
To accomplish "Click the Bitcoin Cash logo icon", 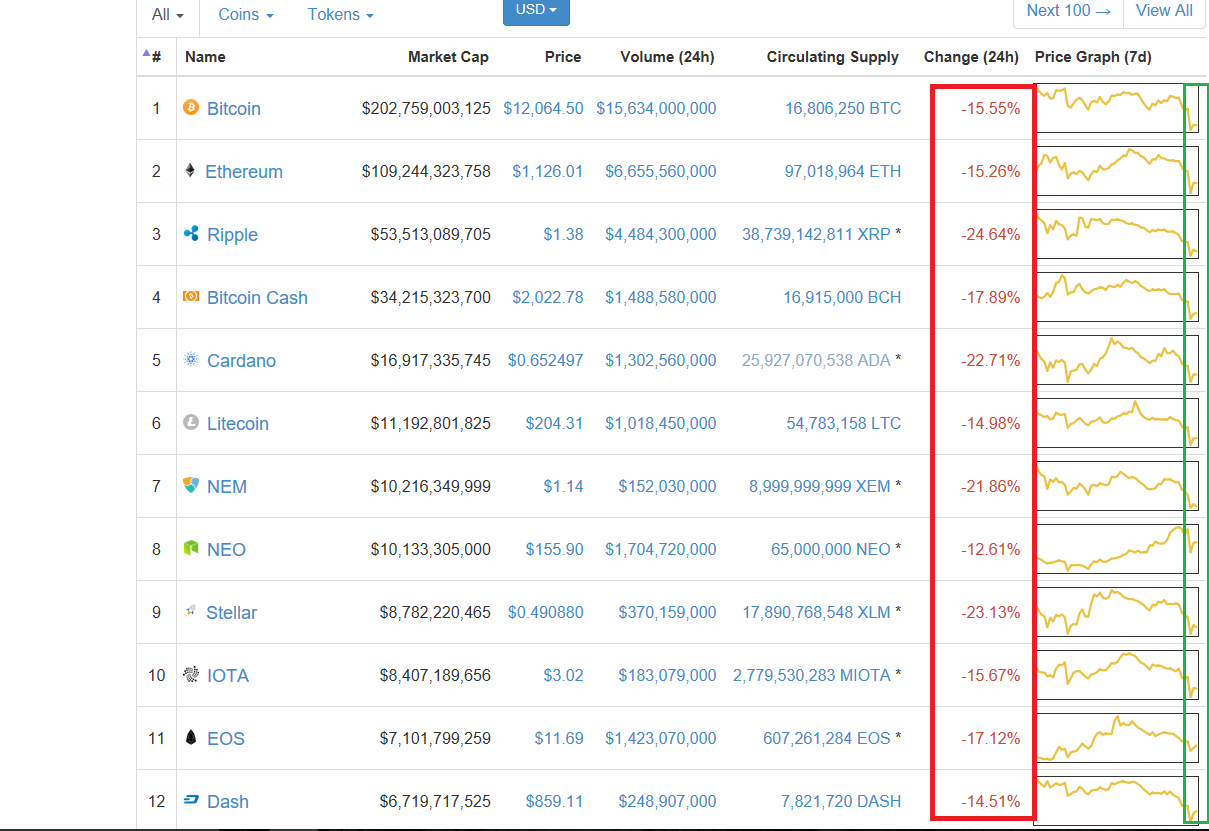I will click(191, 296).
